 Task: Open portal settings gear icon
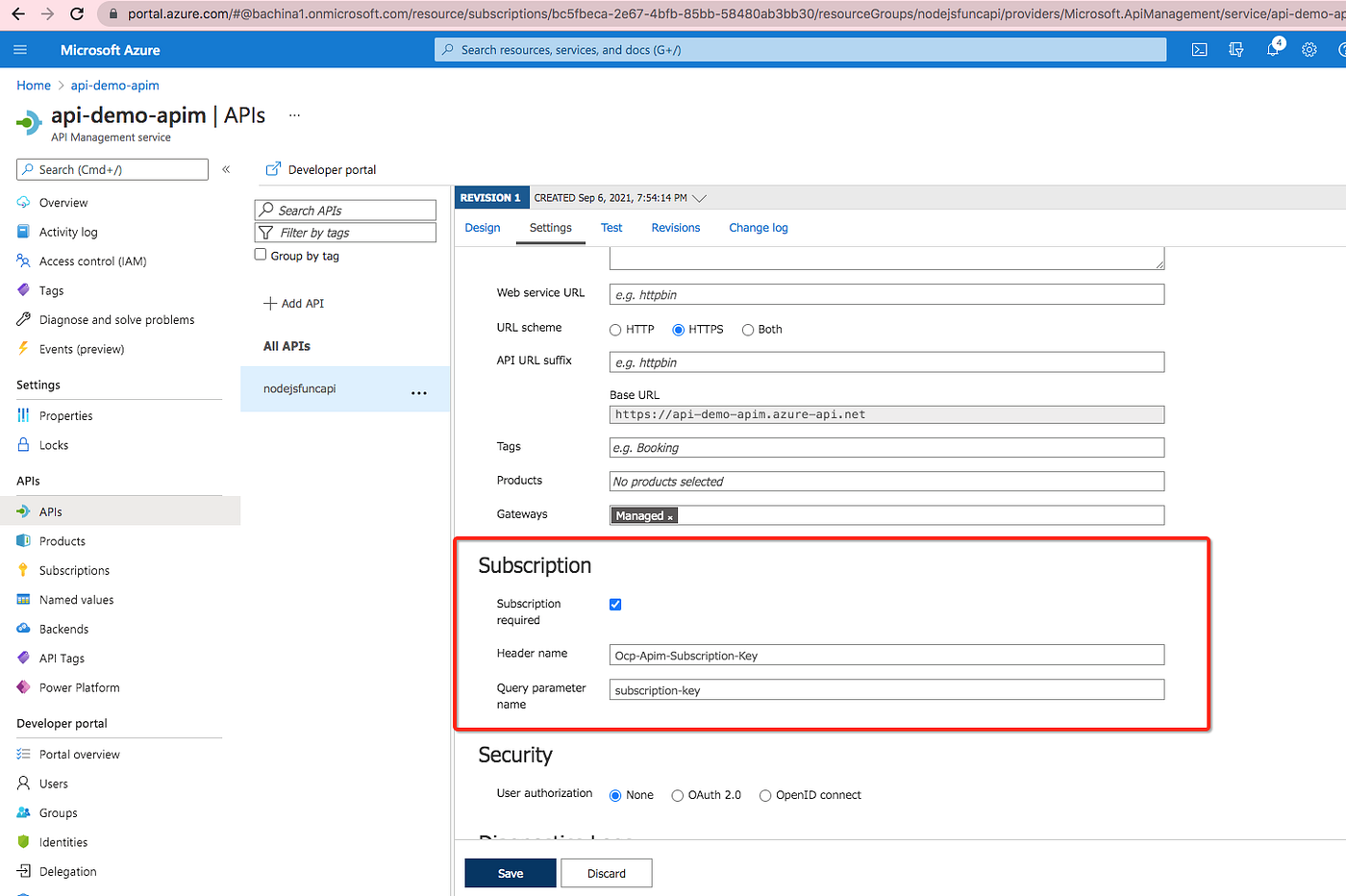(x=1309, y=49)
